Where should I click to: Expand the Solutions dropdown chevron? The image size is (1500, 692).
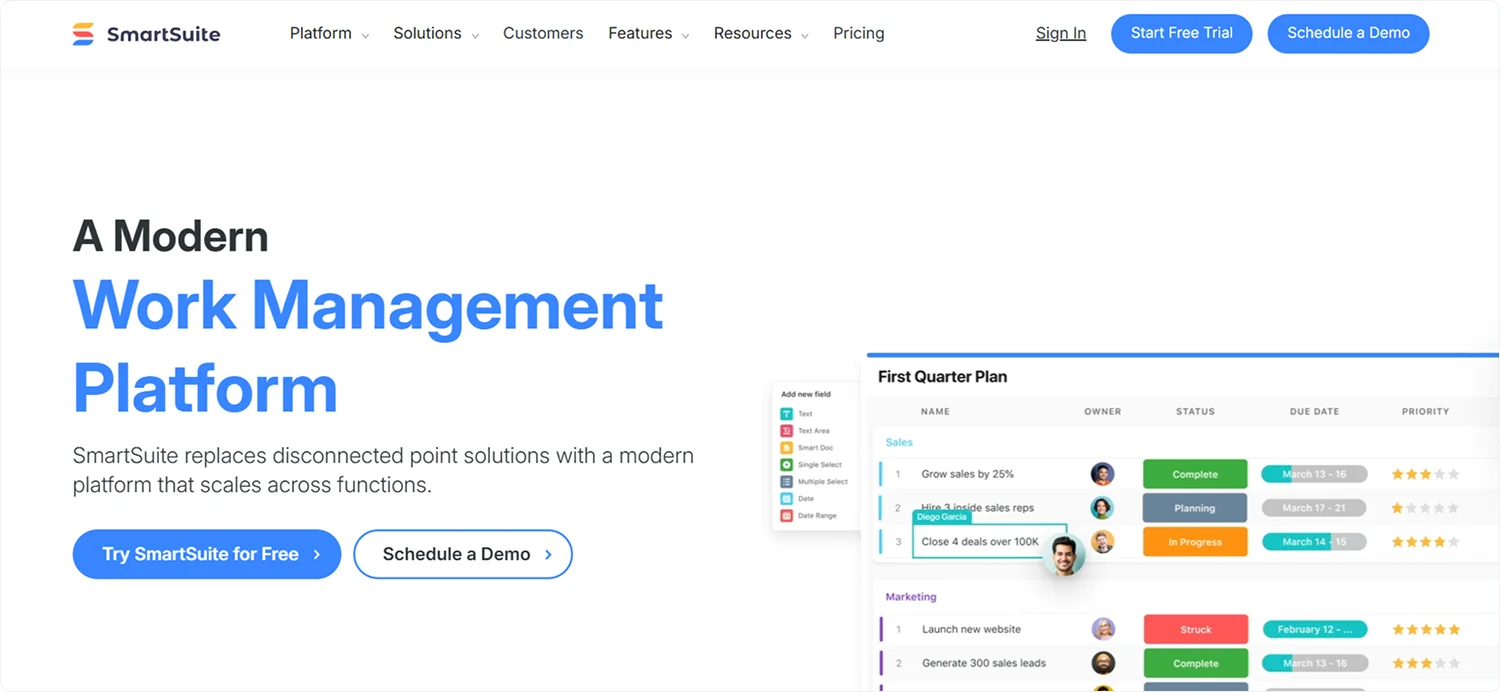475,36
